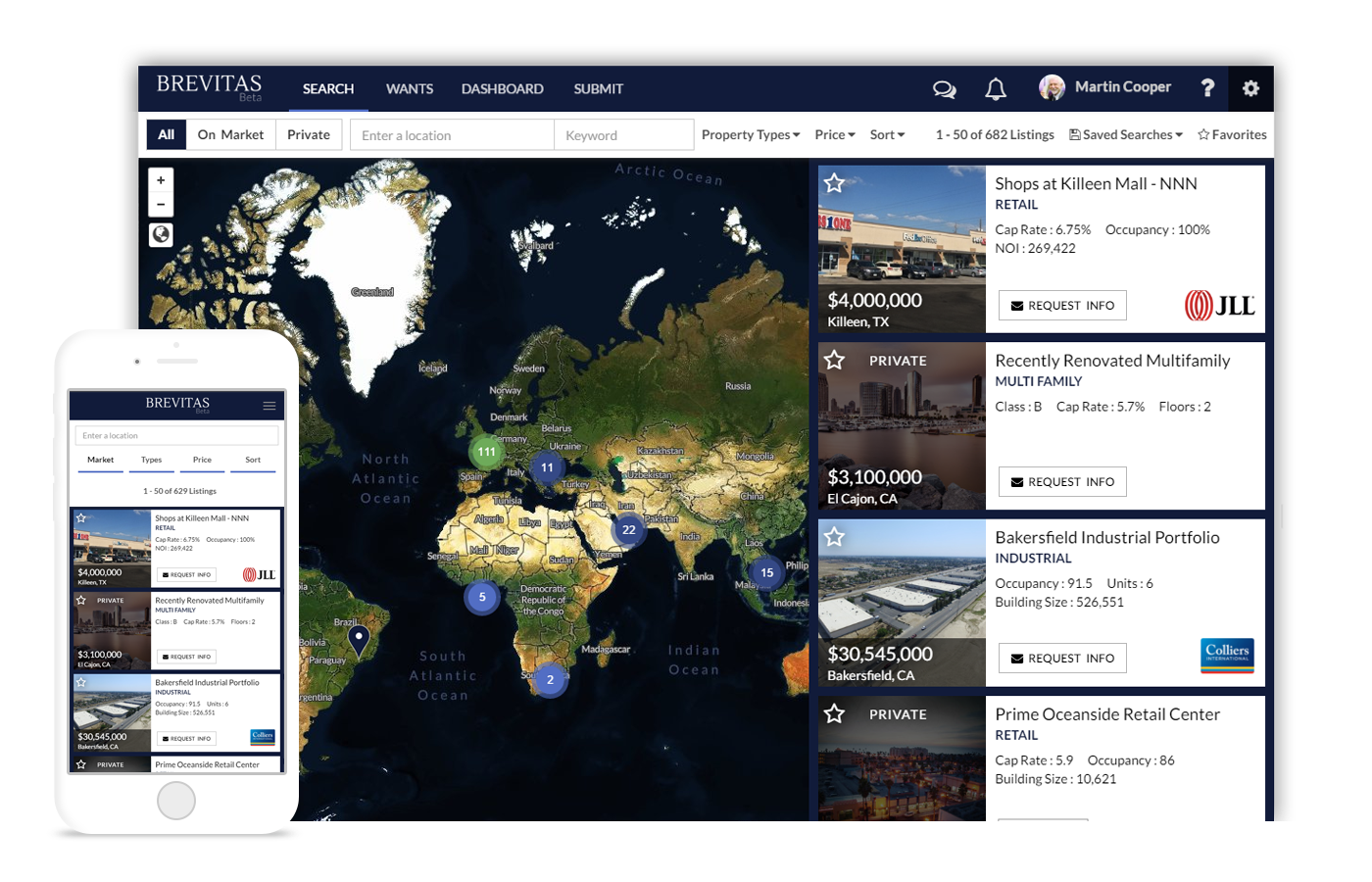Zoom in on the map
Viewport: 1372px width, 882px height.
tap(161, 180)
